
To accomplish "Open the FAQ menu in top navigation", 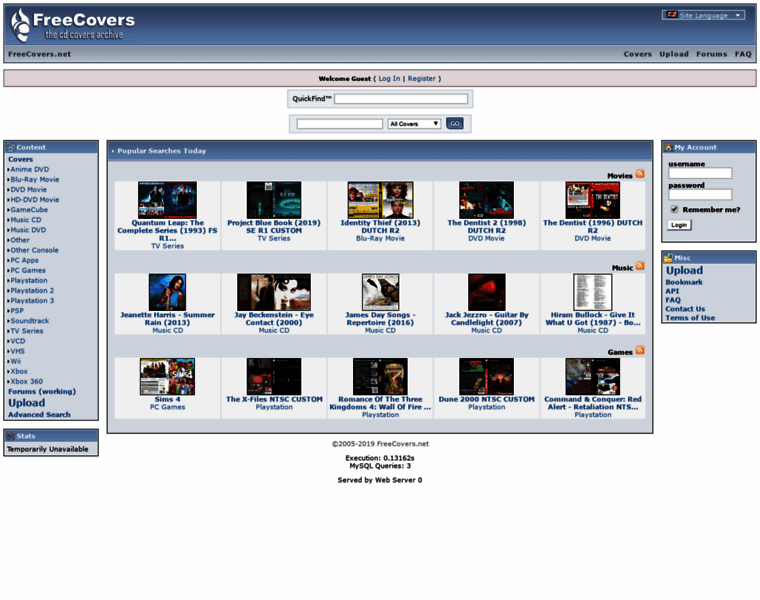I will click(x=743, y=54).
